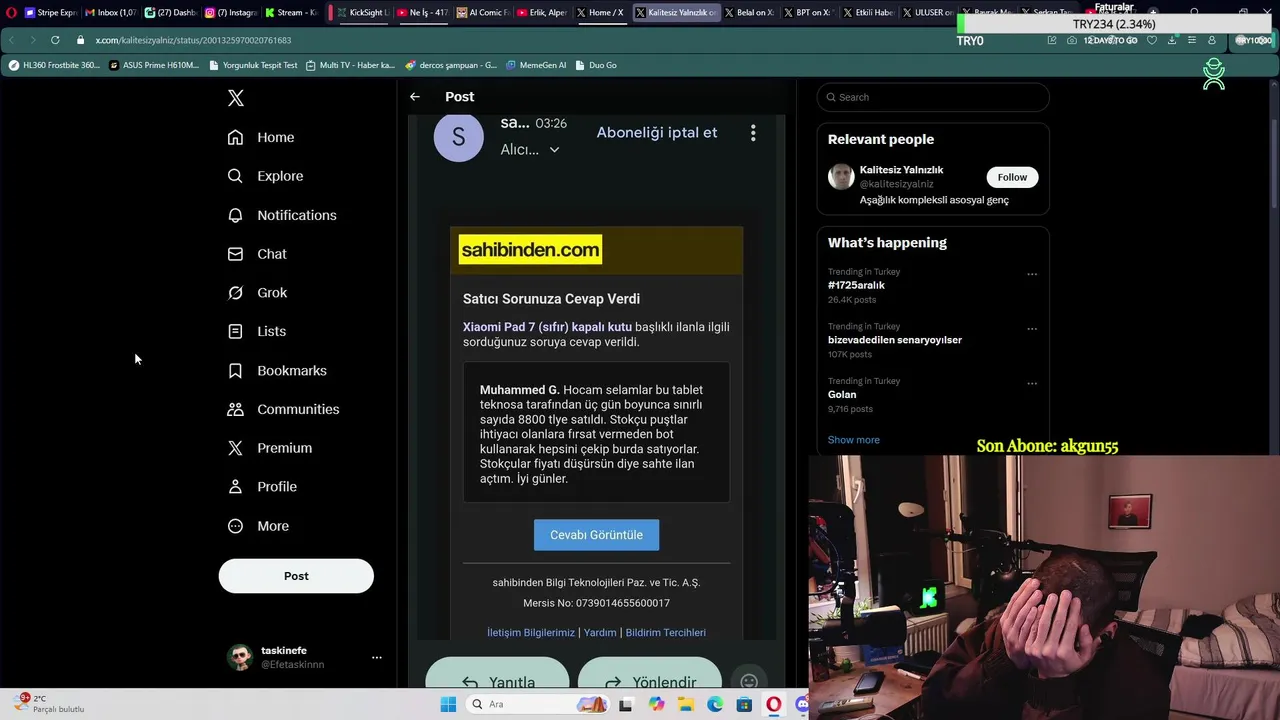1280x720 pixels.
Task: Open the Duo Go bookmark
Action: coord(596,65)
